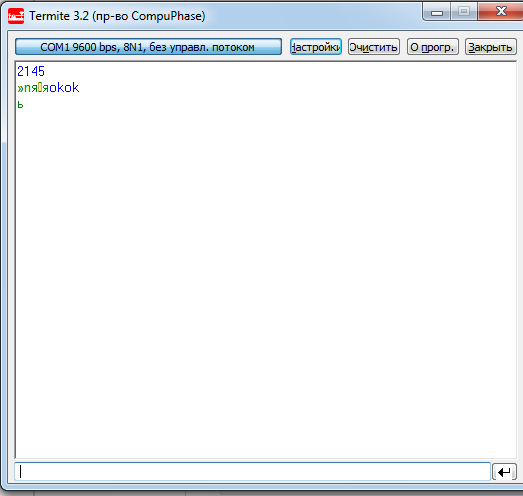Click the blue okok text in output
This screenshot has height=496, width=523.
64,88
